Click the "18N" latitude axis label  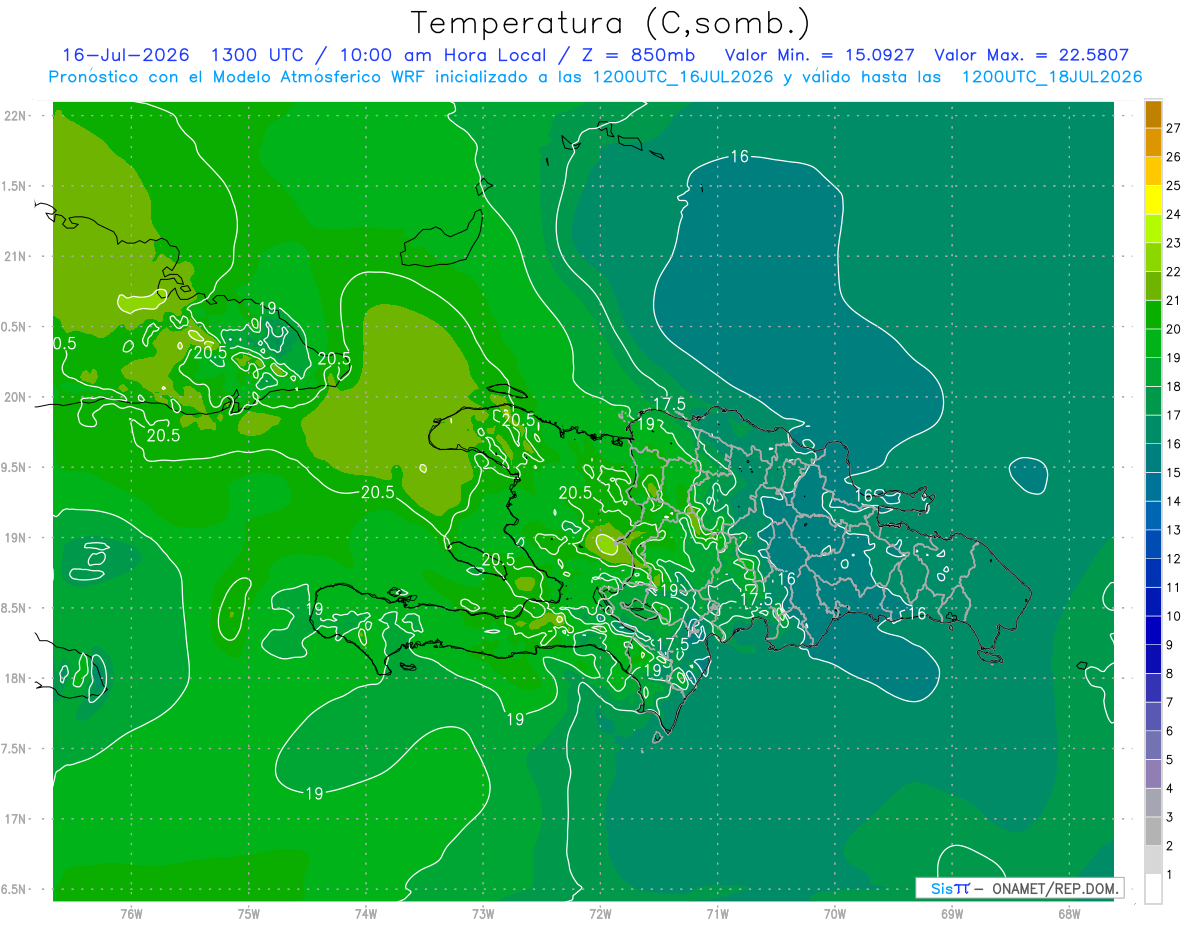[x=15, y=679]
